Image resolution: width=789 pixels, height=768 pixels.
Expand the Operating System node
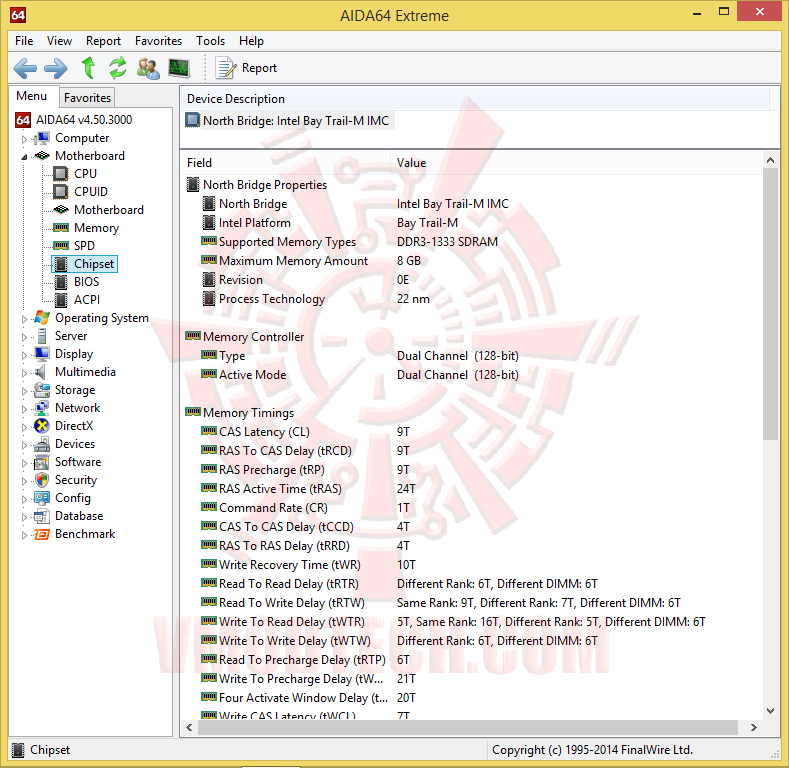coord(24,319)
